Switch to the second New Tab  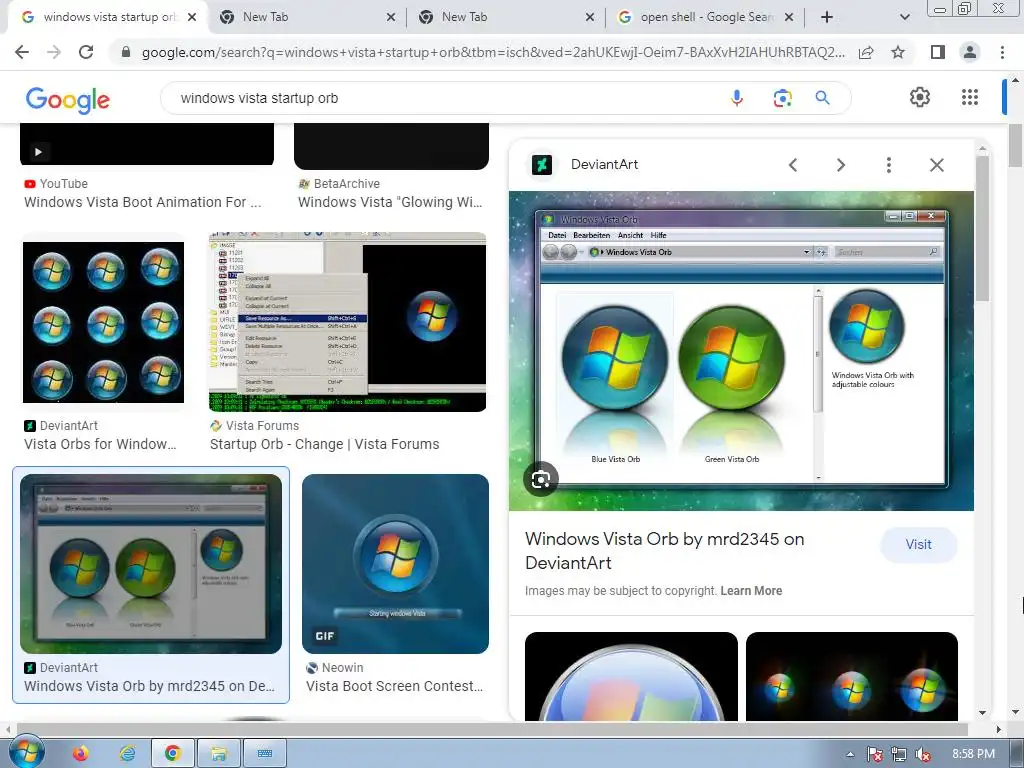pos(506,17)
